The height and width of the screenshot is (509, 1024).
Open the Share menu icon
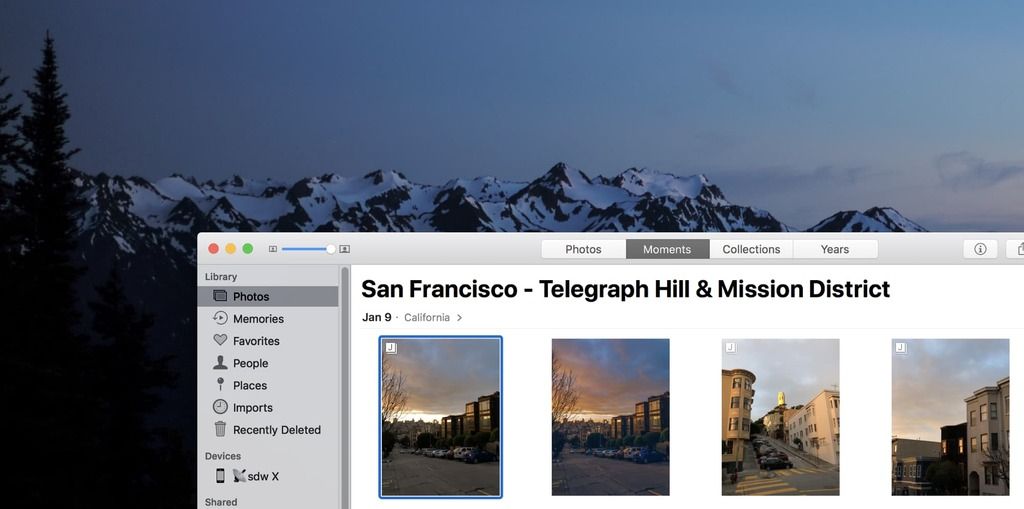1017,249
